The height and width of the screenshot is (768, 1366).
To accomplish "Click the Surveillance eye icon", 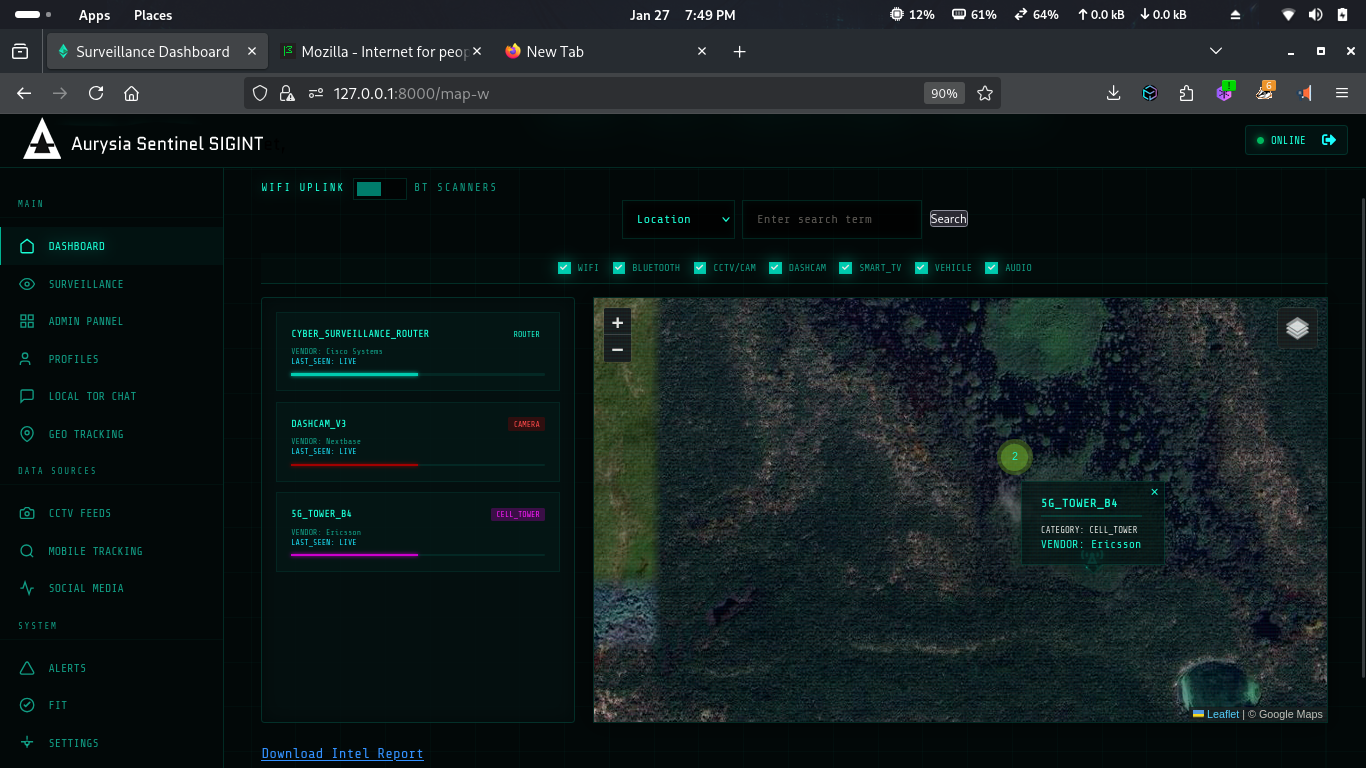I will (27, 284).
